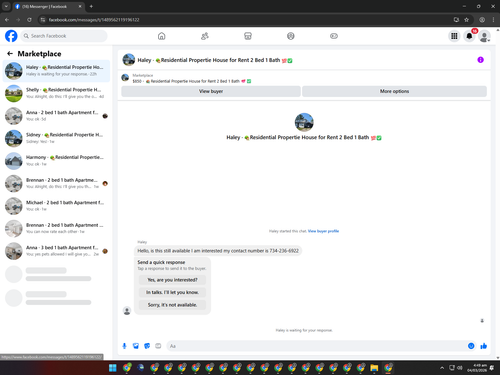Image resolution: width=500 pixels, height=375 pixels.
Task: Open the Marketplace storefront icon in top nav
Action: point(248,36)
